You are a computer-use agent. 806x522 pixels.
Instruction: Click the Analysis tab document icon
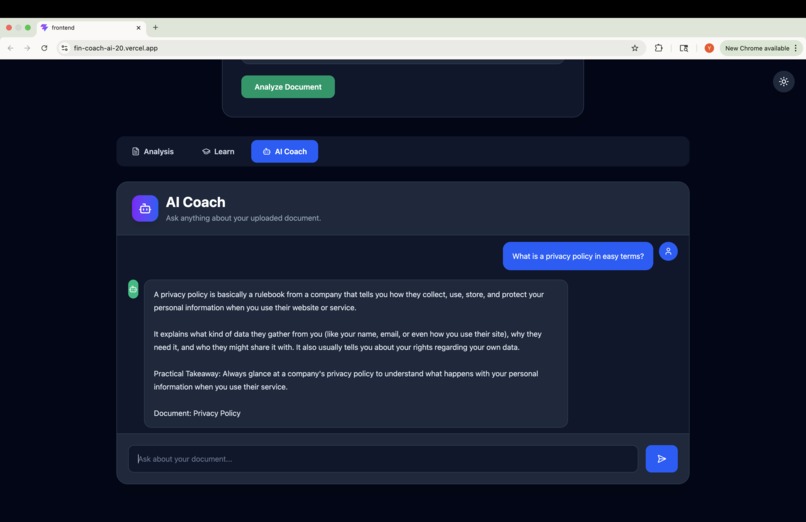[136, 152]
